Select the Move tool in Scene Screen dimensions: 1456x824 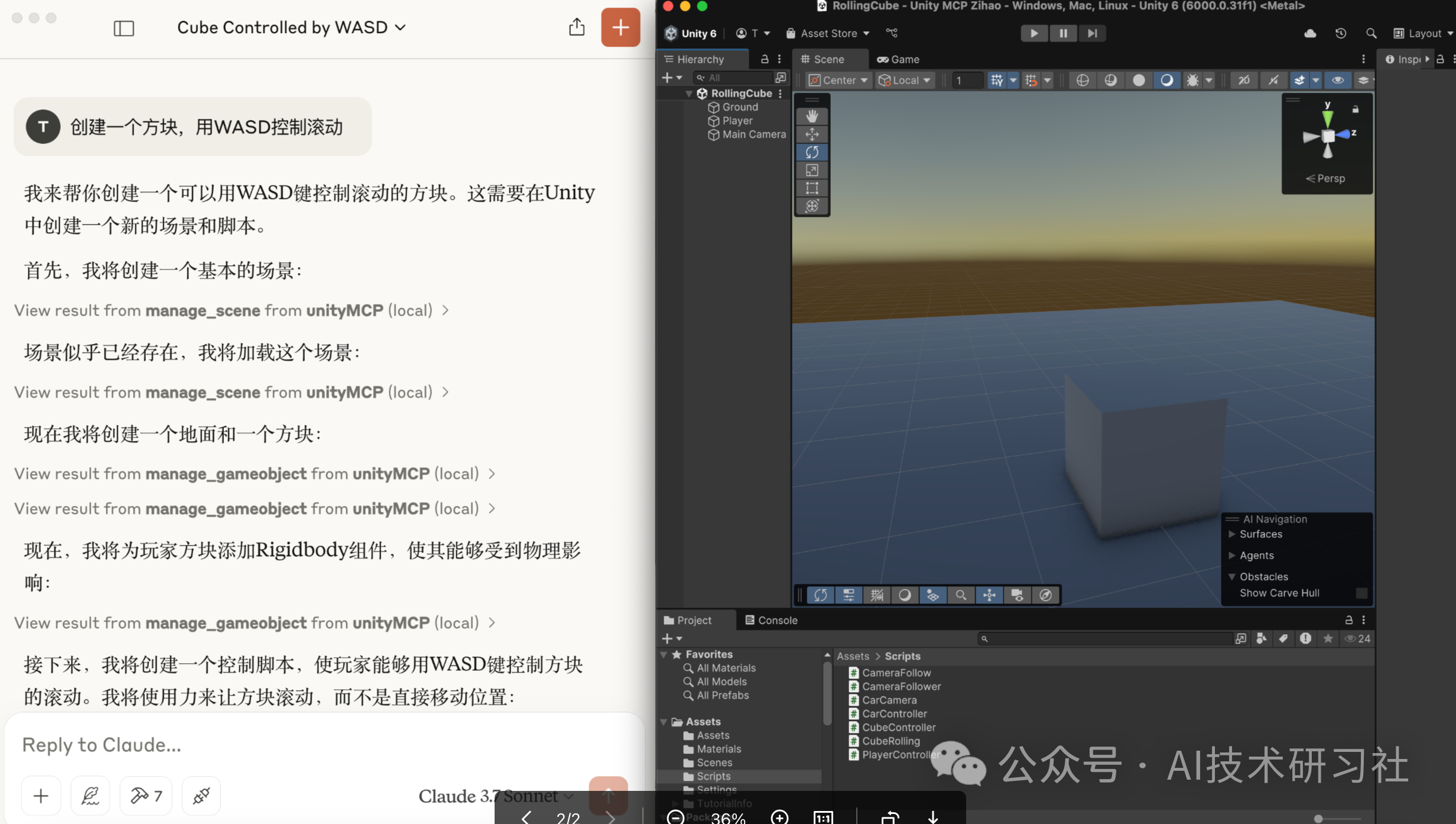tap(812, 134)
